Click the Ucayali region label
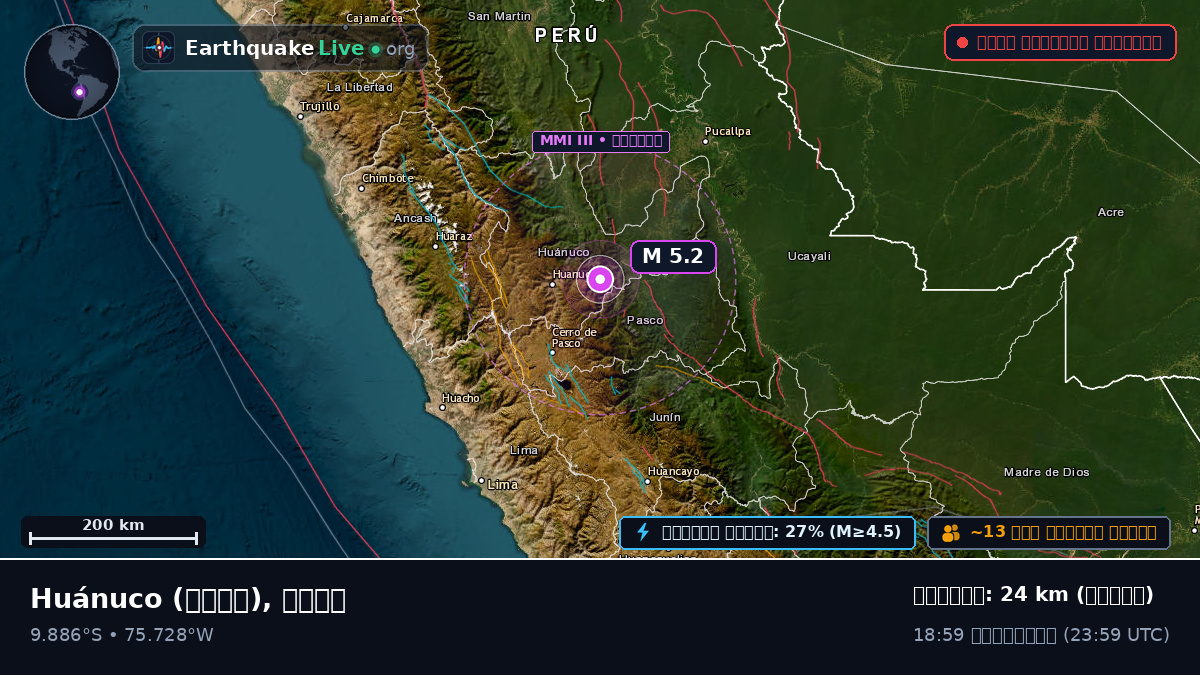This screenshot has width=1200, height=675. tap(809, 256)
